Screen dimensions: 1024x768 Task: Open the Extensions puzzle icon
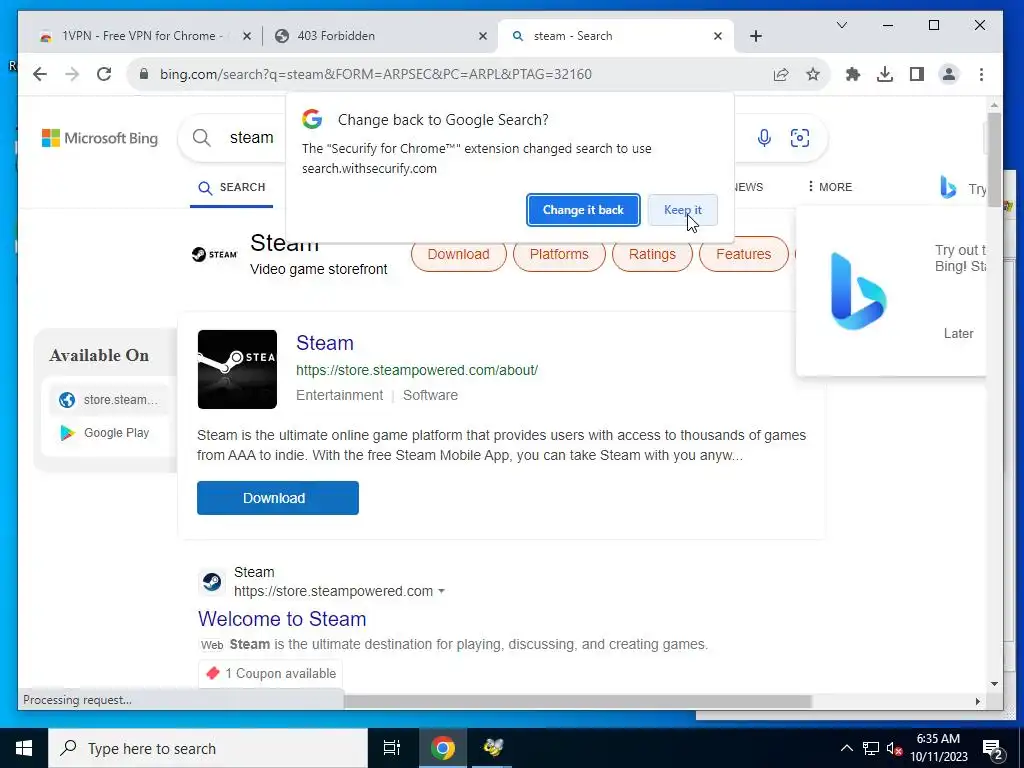pyautogui.click(x=853, y=74)
